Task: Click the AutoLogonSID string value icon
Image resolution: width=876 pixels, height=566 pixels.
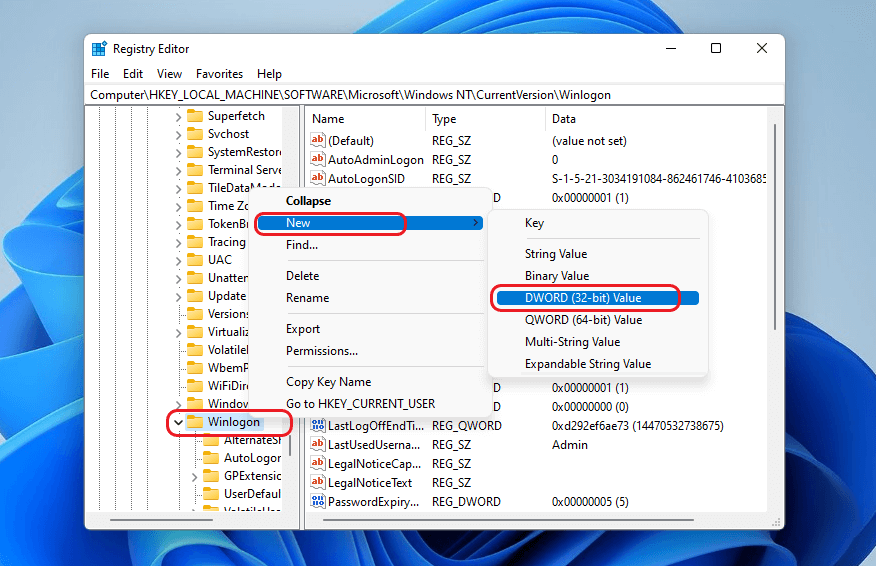Action: click(x=317, y=178)
